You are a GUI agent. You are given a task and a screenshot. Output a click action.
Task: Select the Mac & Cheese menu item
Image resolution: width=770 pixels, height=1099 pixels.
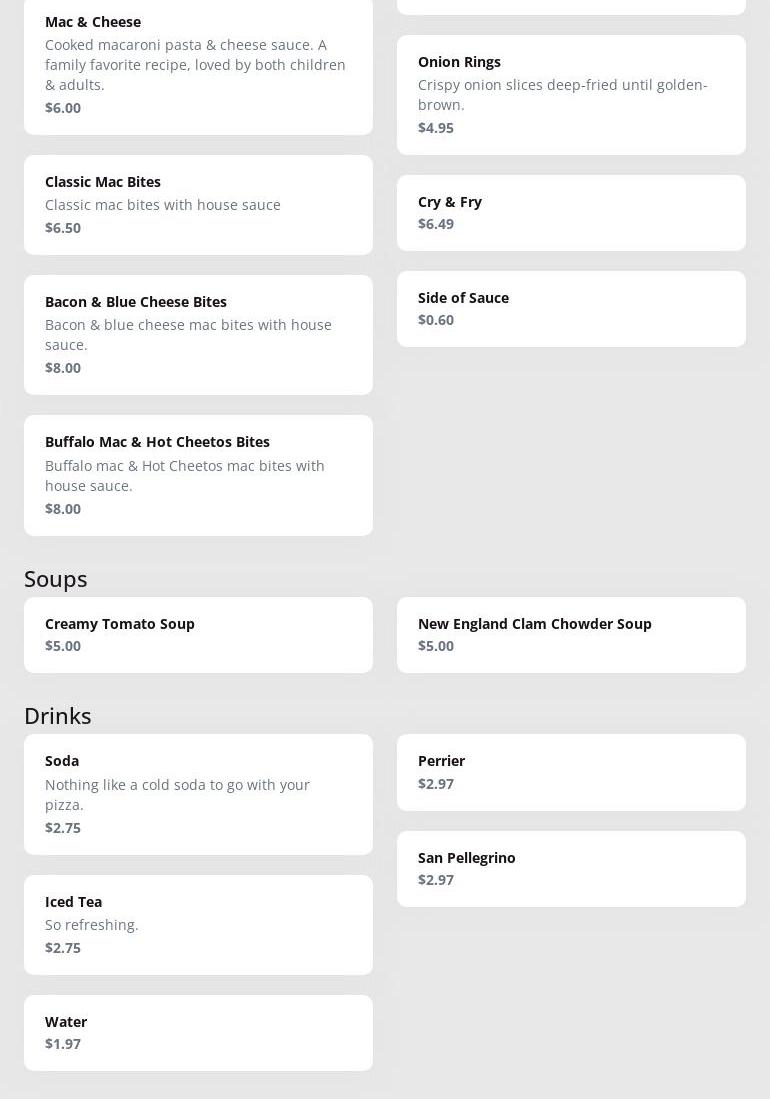point(198,64)
